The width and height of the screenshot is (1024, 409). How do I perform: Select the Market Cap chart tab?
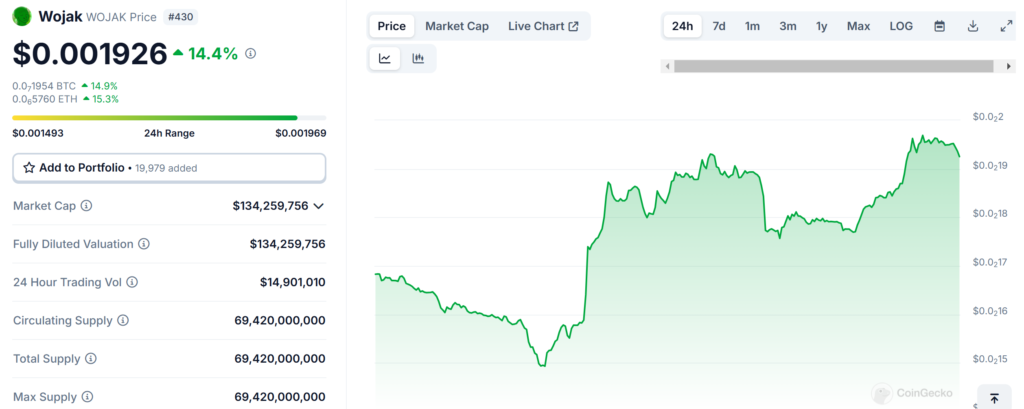point(456,26)
